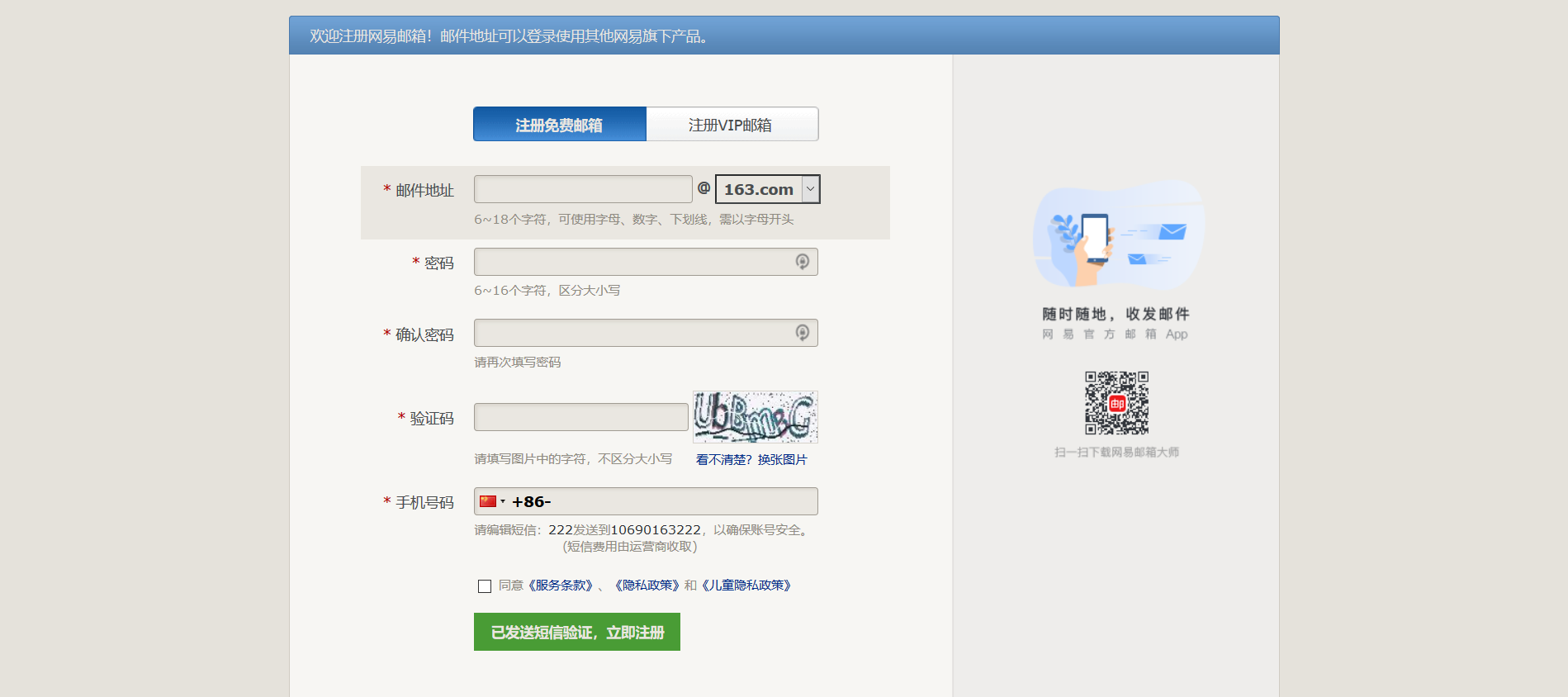Click the keyboard icon in 确认密码 field
The width and height of the screenshot is (1568, 697).
[x=802, y=333]
